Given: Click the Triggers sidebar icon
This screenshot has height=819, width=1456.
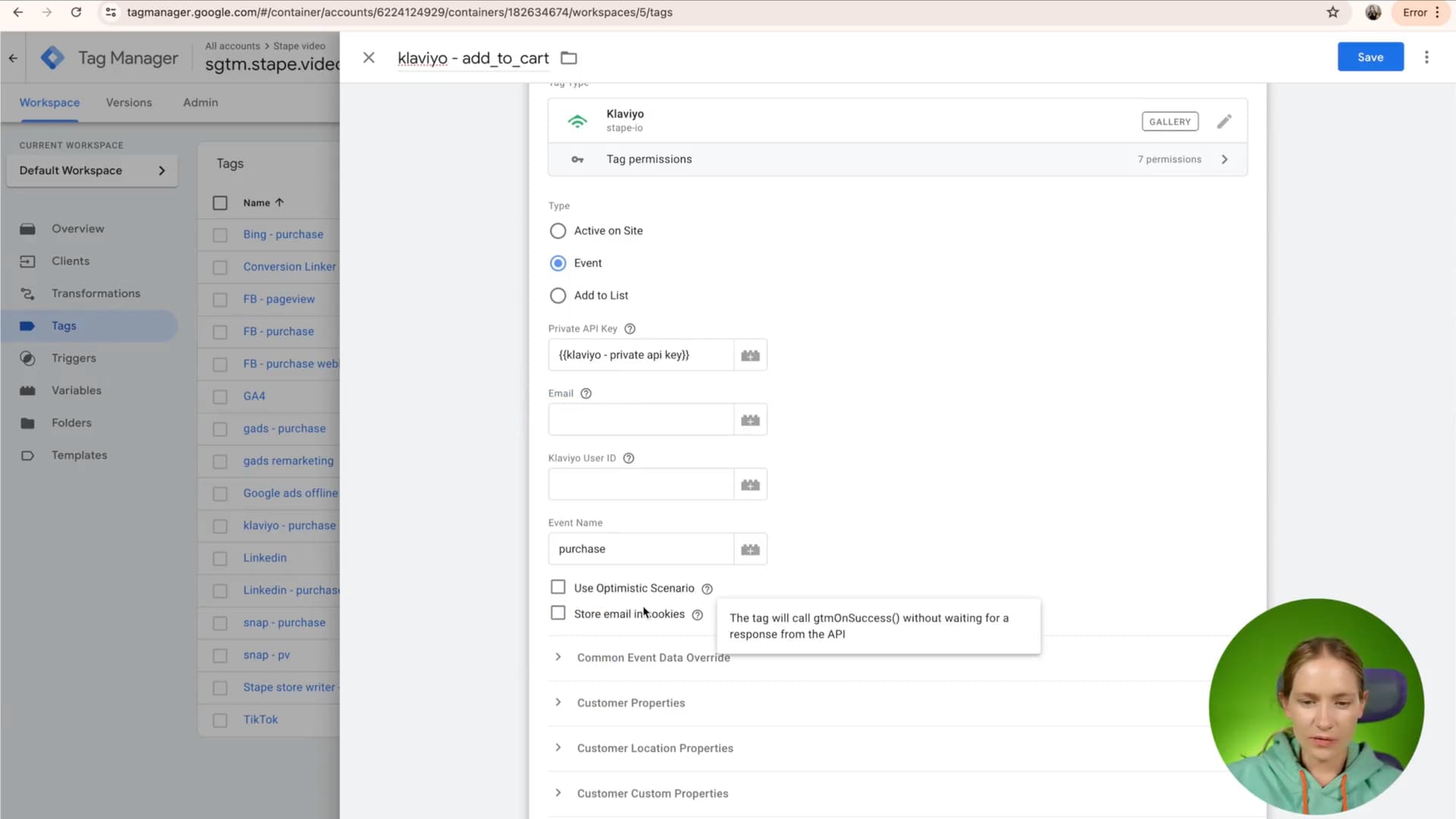Looking at the screenshot, I should pos(28,358).
